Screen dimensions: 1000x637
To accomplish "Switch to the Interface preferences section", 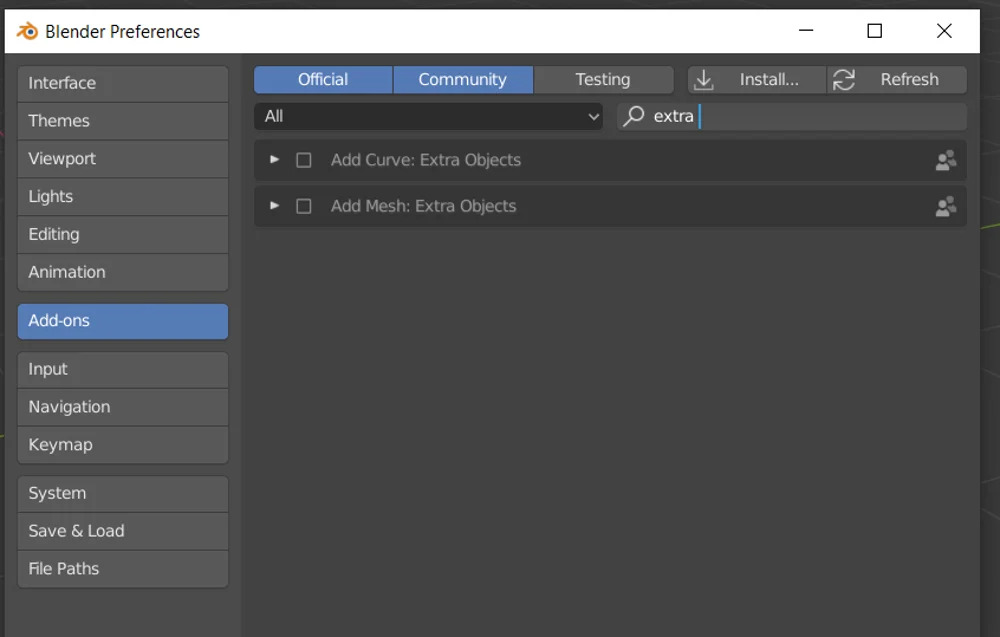I will [122, 83].
